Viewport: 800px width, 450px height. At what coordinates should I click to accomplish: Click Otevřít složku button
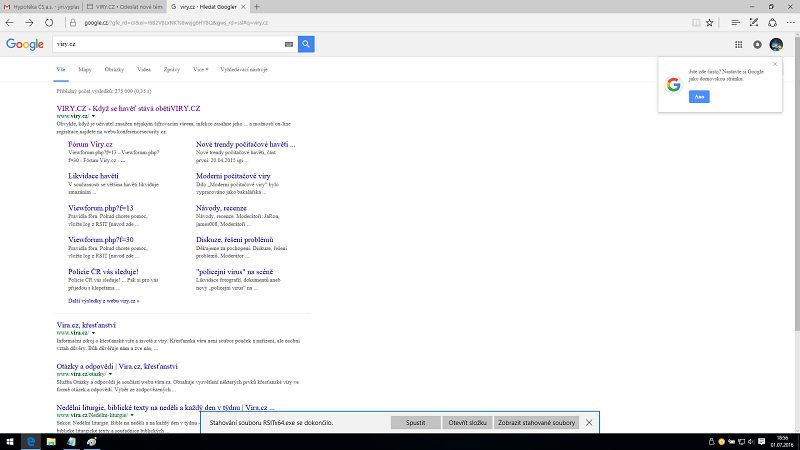click(467, 422)
